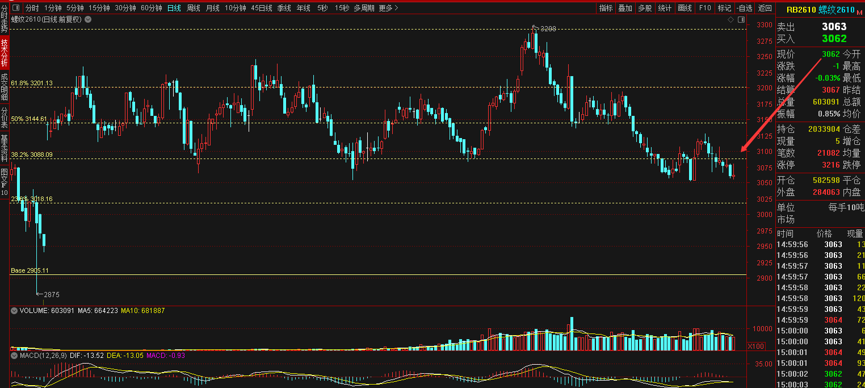
Task: Open the 基本资料 side tab
Action: [4, 147]
